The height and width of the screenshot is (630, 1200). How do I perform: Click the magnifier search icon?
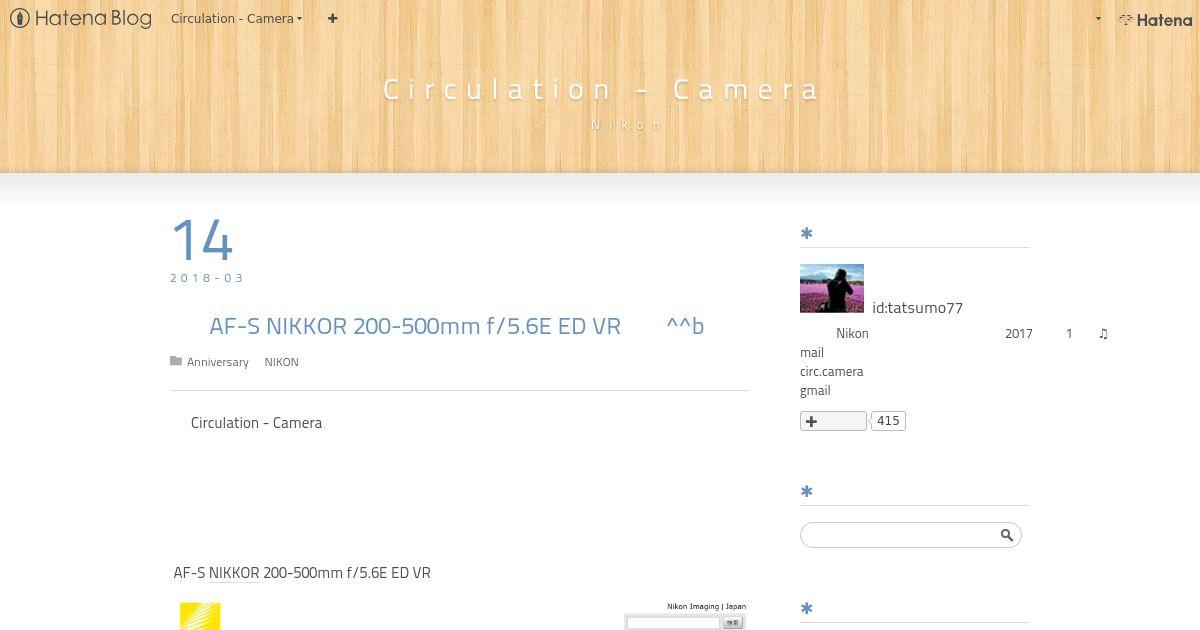[1007, 535]
